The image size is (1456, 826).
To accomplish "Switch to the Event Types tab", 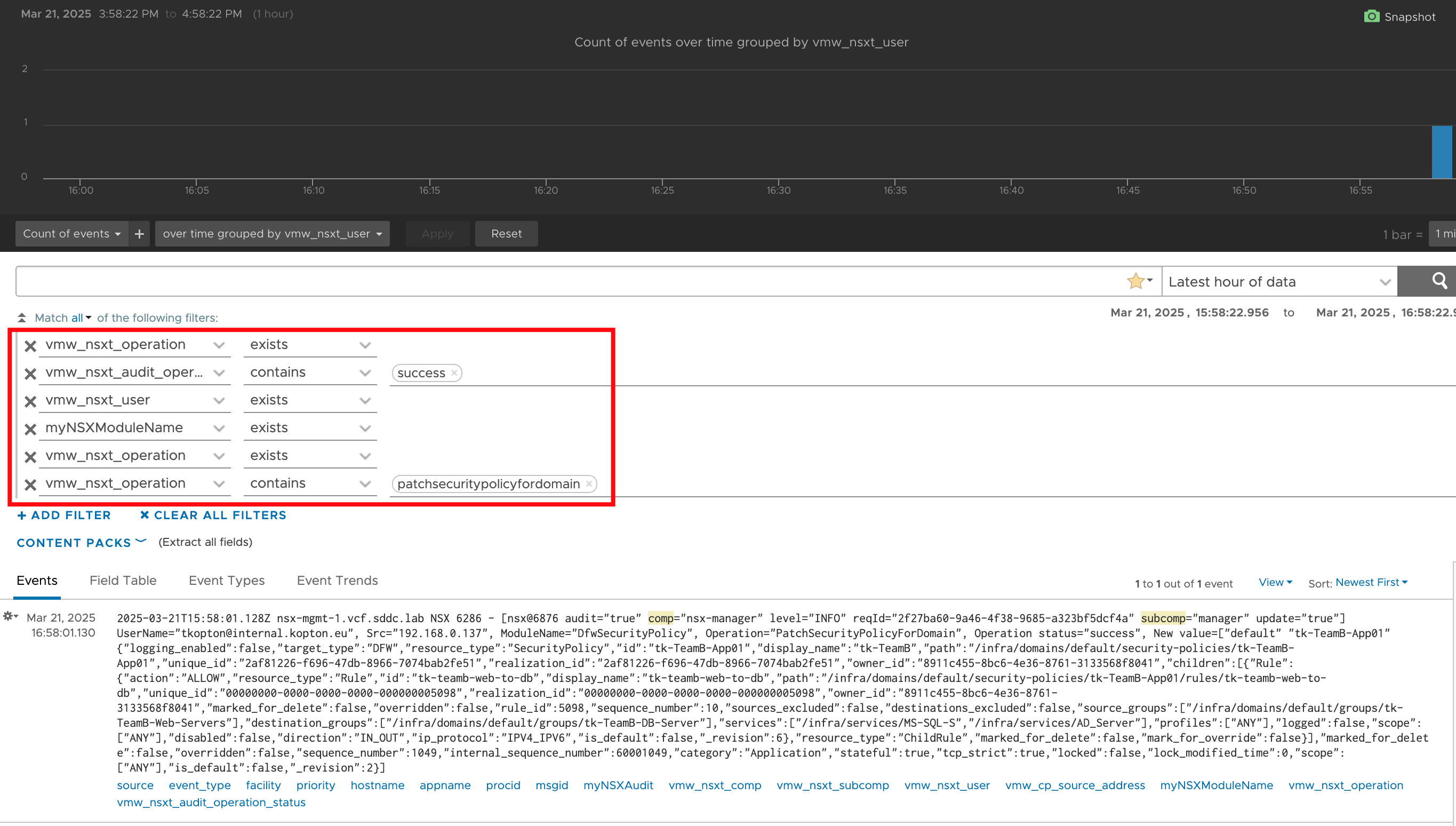I will coord(227,581).
